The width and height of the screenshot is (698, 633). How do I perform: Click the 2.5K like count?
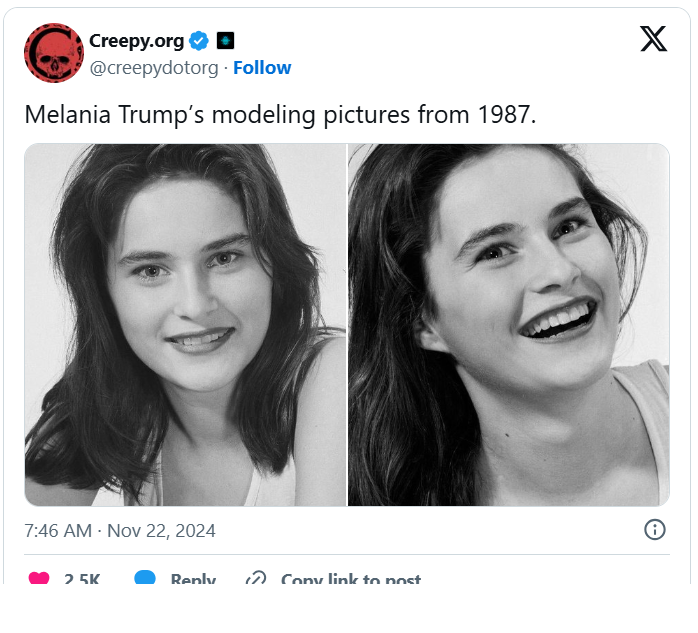[82, 580]
